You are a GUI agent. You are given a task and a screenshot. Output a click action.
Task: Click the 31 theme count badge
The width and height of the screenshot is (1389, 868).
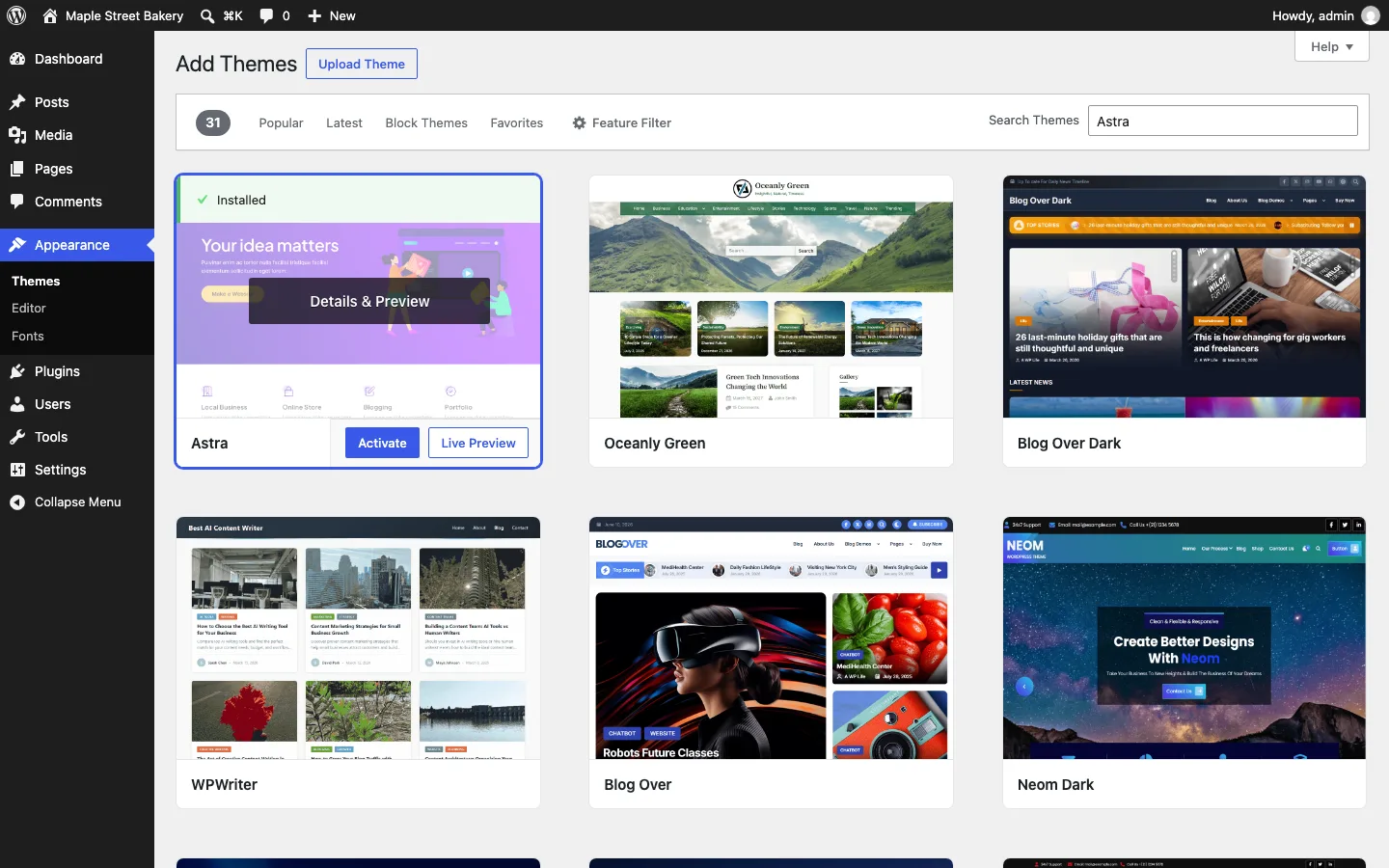(x=213, y=122)
